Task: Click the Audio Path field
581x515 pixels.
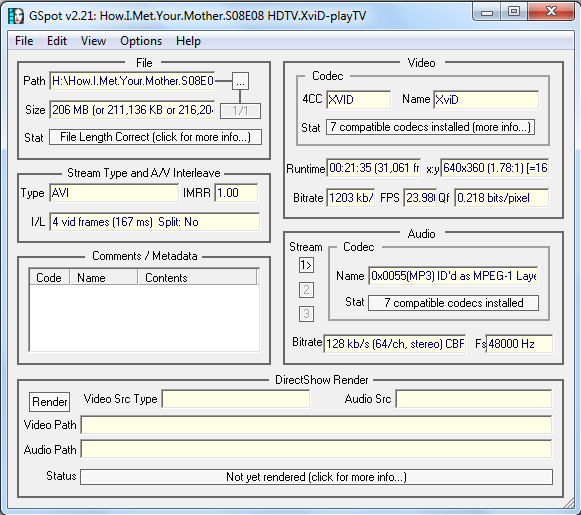Action: click(x=316, y=449)
